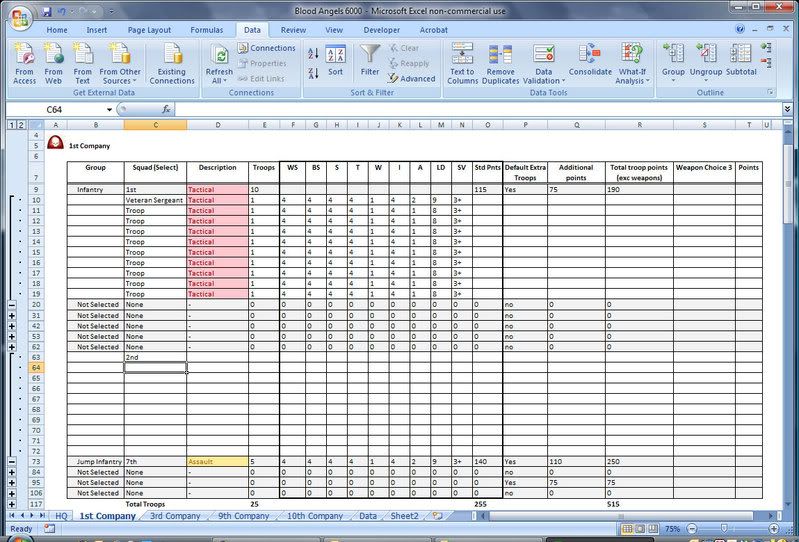Screen dimensions: 799x542
Task: Expand outline group at row 84
Action: 12,473
